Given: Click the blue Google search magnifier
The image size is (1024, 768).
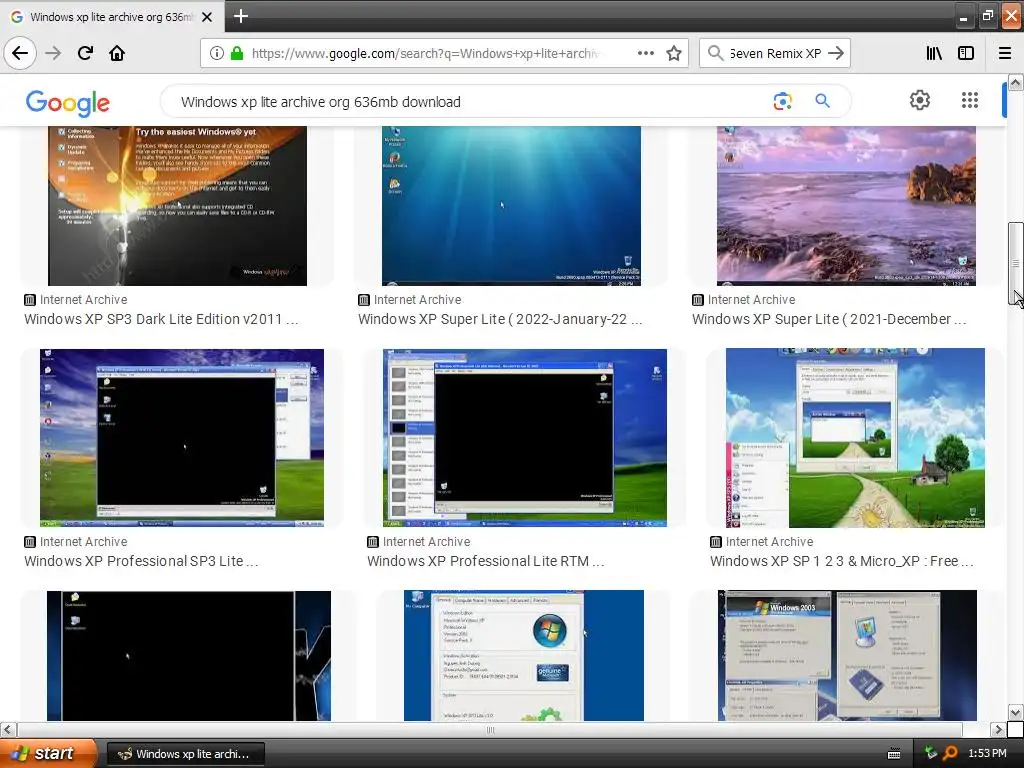Looking at the screenshot, I should tap(822, 101).
